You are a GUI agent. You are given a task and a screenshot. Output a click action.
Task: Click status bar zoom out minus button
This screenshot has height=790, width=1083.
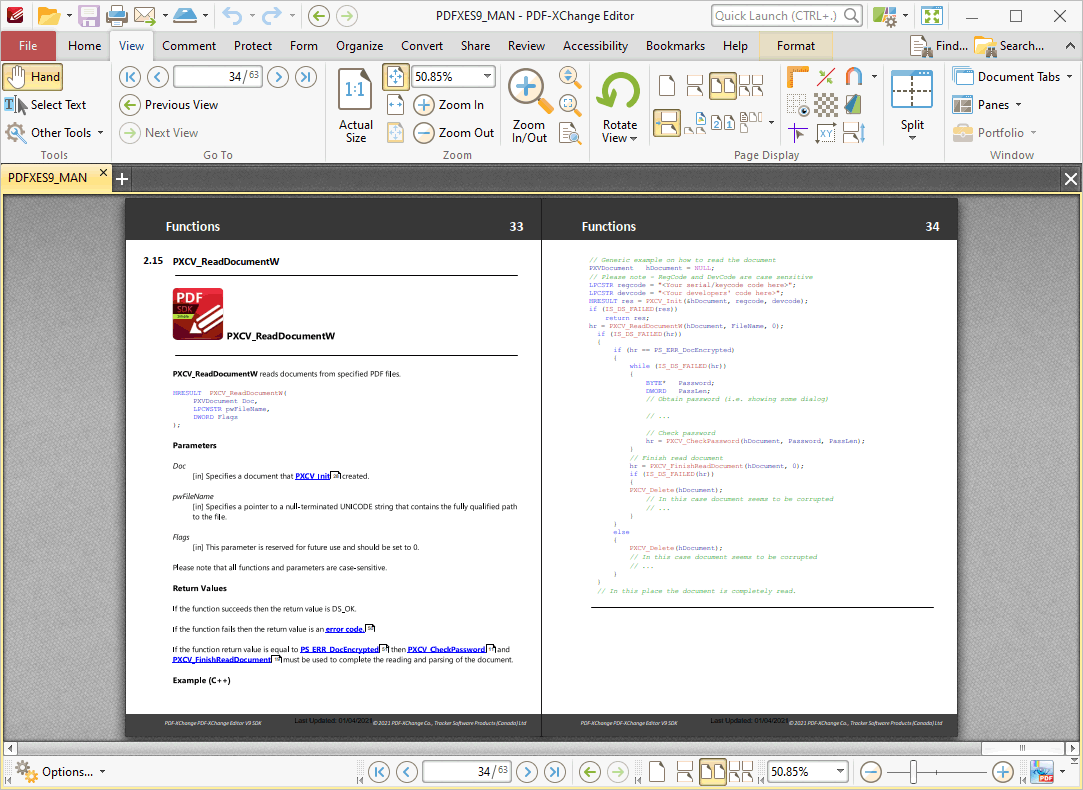(x=870, y=771)
